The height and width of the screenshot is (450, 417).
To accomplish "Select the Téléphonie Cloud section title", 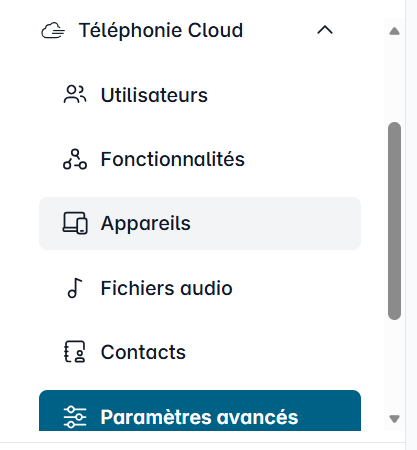I will [161, 30].
